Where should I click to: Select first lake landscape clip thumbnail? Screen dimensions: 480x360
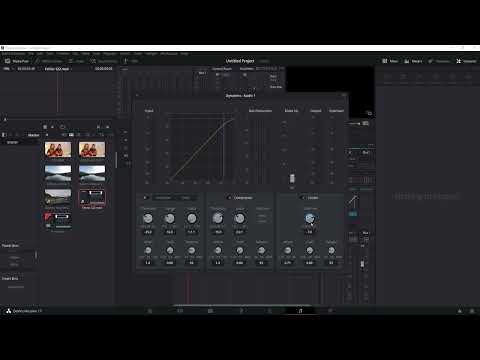(x=58, y=173)
